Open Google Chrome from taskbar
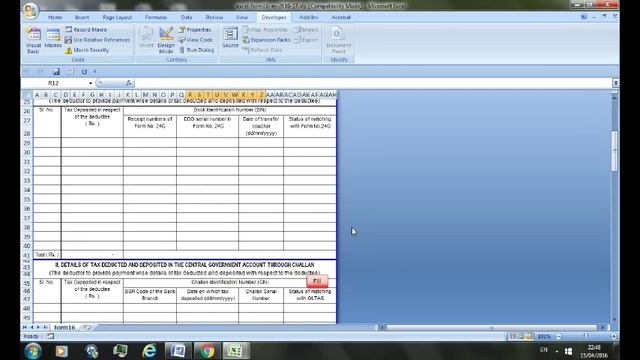The height and width of the screenshot is (360, 640). click(207, 351)
